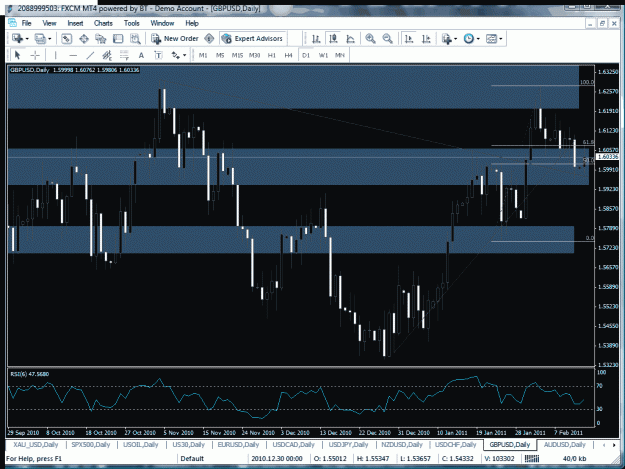Screen dimensions: 625x469
Task: Open the Charts menu
Action: pyautogui.click(x=103, y=23)
